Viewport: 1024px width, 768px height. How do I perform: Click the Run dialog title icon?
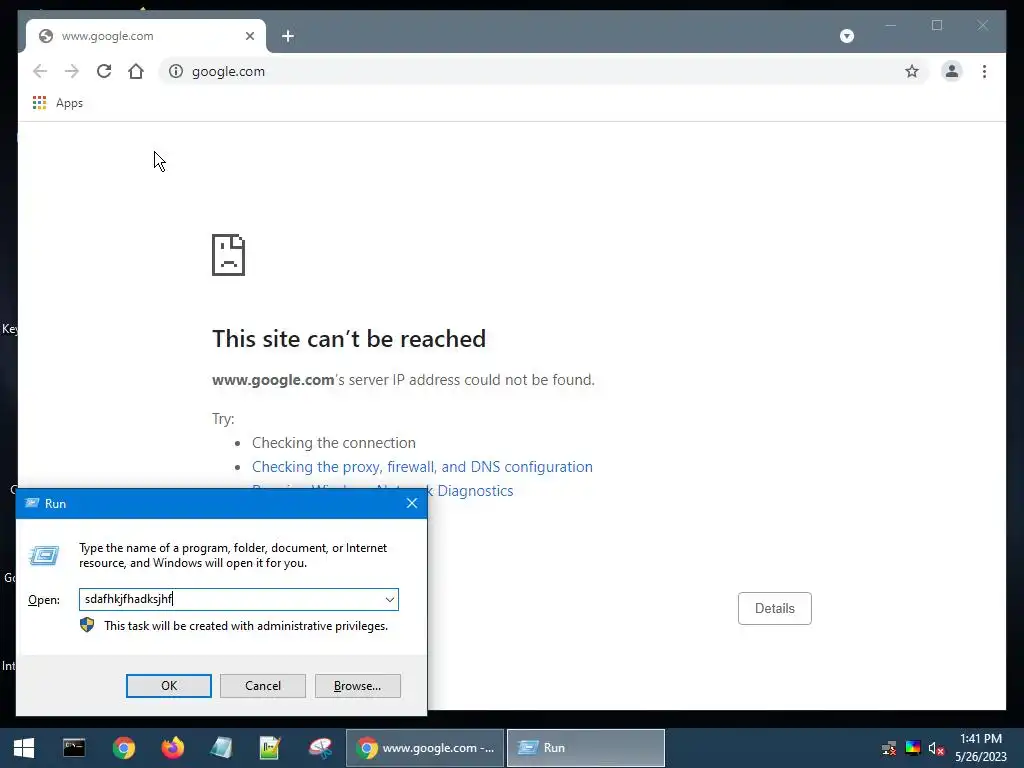tap(31, 504)
